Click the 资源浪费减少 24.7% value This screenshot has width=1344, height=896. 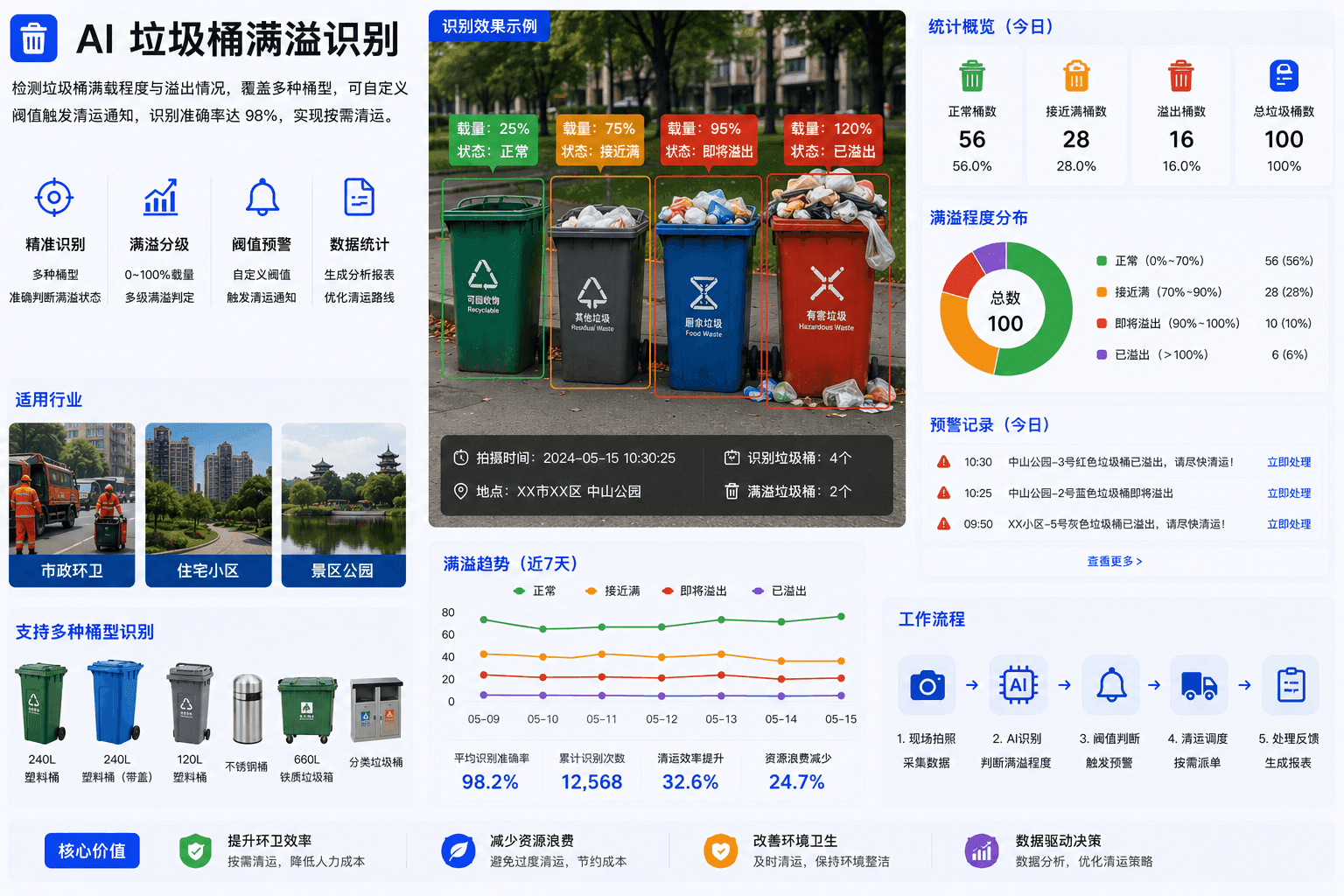(x=796, y=781)
